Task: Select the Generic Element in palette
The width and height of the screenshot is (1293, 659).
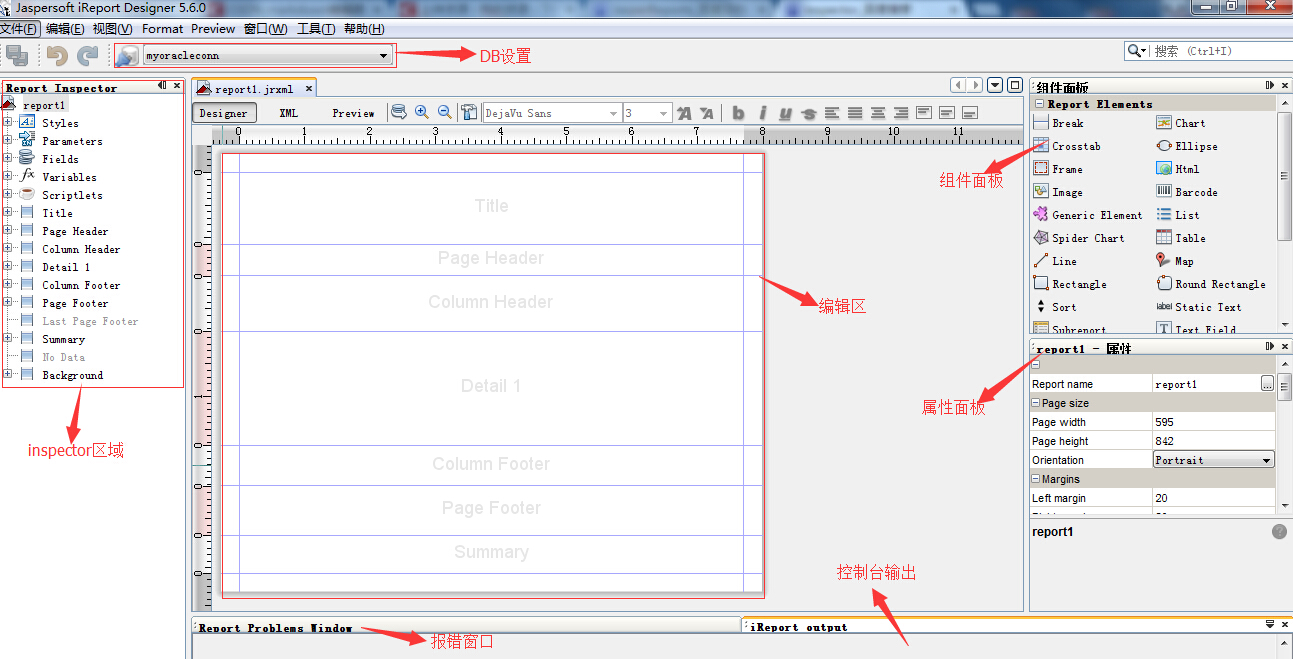Action: pos(1088,215)
